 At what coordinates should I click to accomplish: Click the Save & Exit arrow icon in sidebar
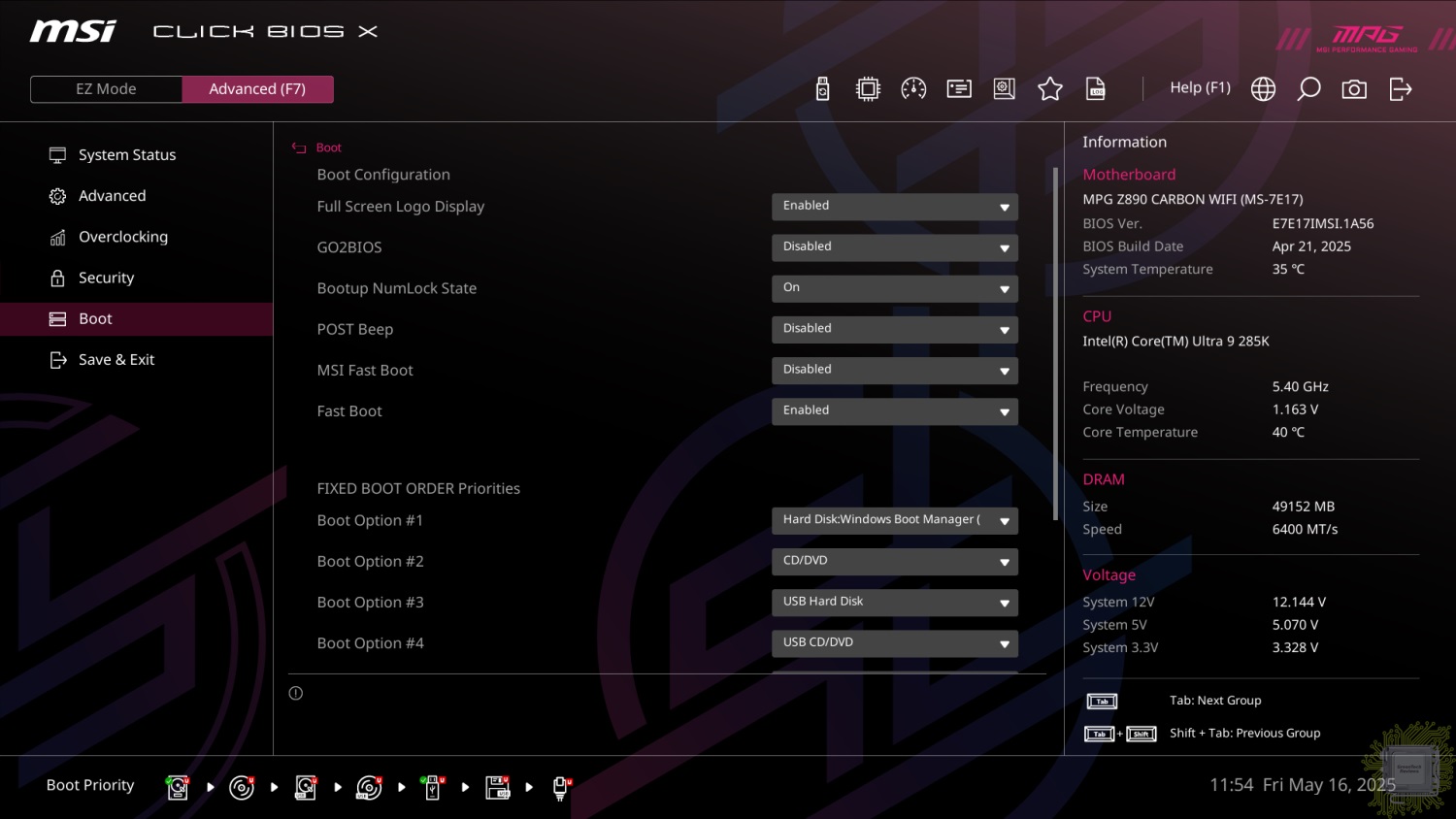(x=57, y=360)
